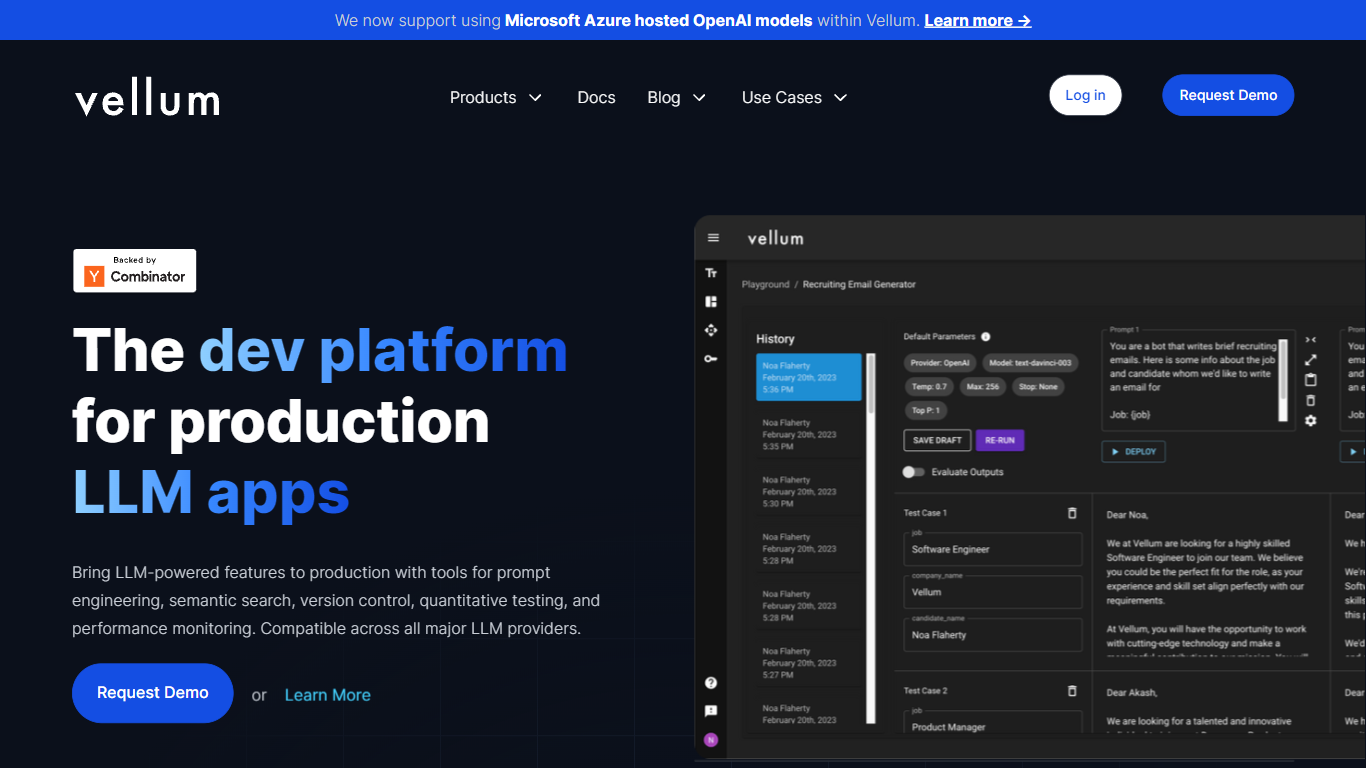Open the feedback chat bubble icon
The width and height of the screenshot is (1366, 768).
[x=711, y=711]
